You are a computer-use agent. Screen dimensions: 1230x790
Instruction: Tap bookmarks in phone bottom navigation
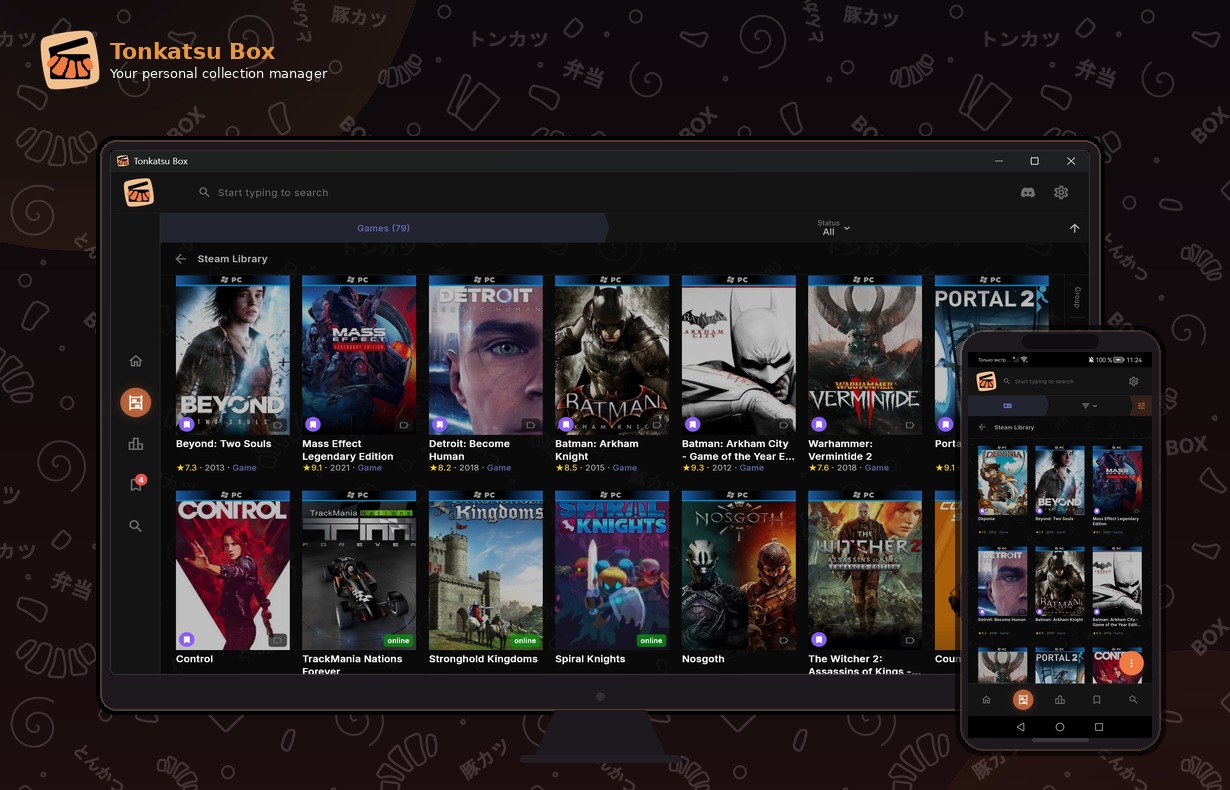click(x=1096, y=700)
